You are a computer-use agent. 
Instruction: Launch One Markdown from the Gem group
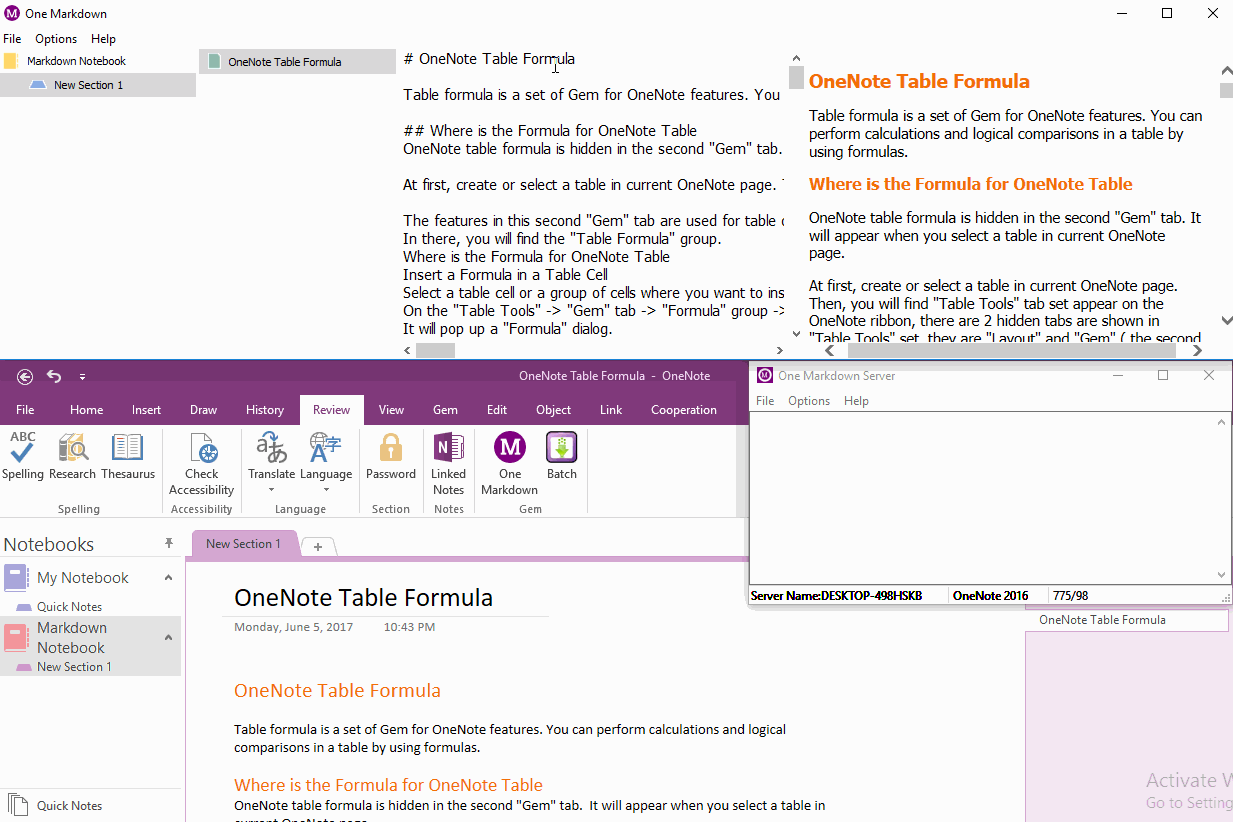(510, 447)
